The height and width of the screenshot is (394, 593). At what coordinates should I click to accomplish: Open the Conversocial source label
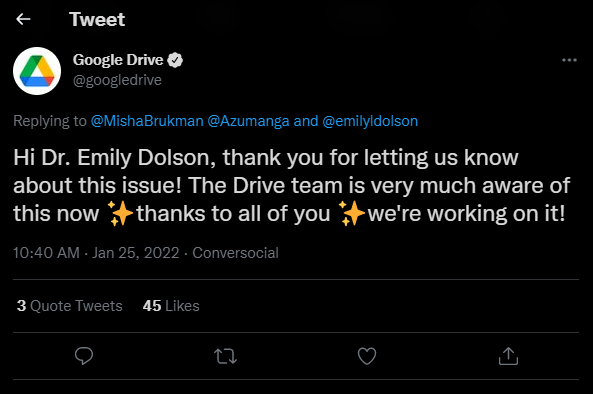[x=235, y=253]
